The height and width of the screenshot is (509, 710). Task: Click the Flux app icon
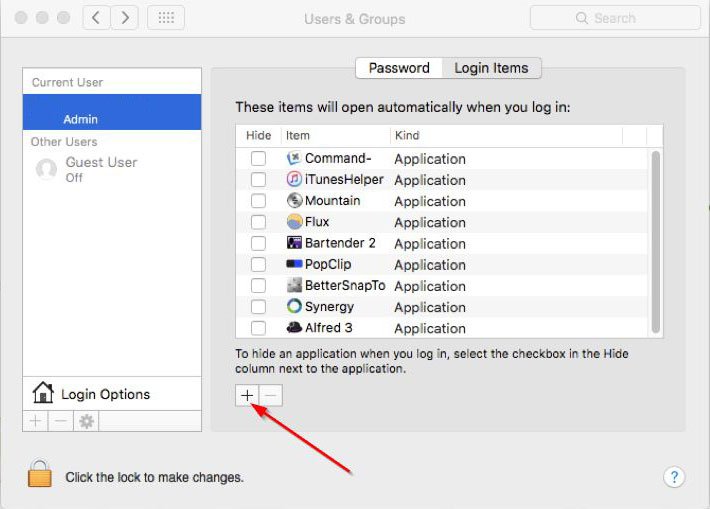tap(294, 221)
